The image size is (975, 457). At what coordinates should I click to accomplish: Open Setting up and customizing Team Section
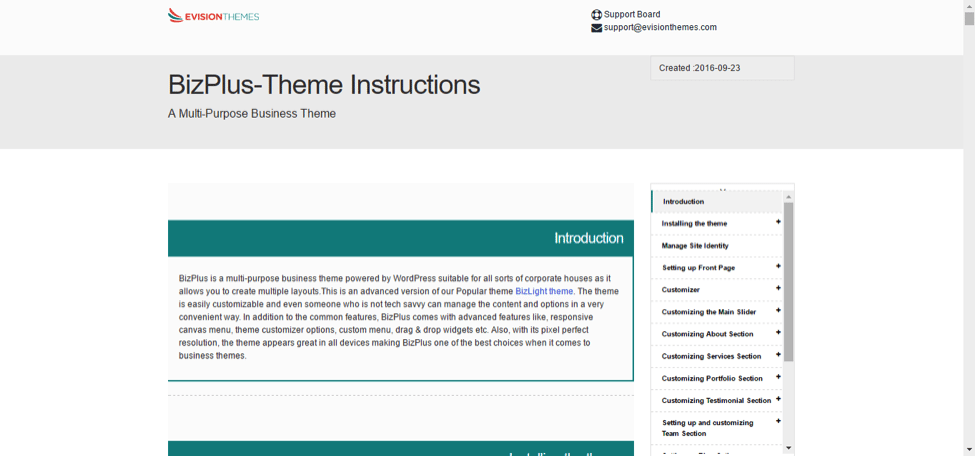pos(708,428)
